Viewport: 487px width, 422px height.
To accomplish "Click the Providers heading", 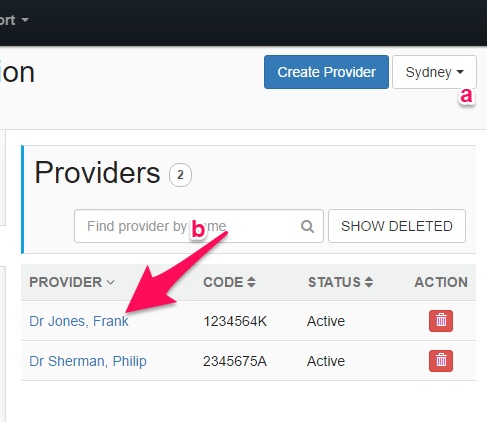I will click(97, 173).
